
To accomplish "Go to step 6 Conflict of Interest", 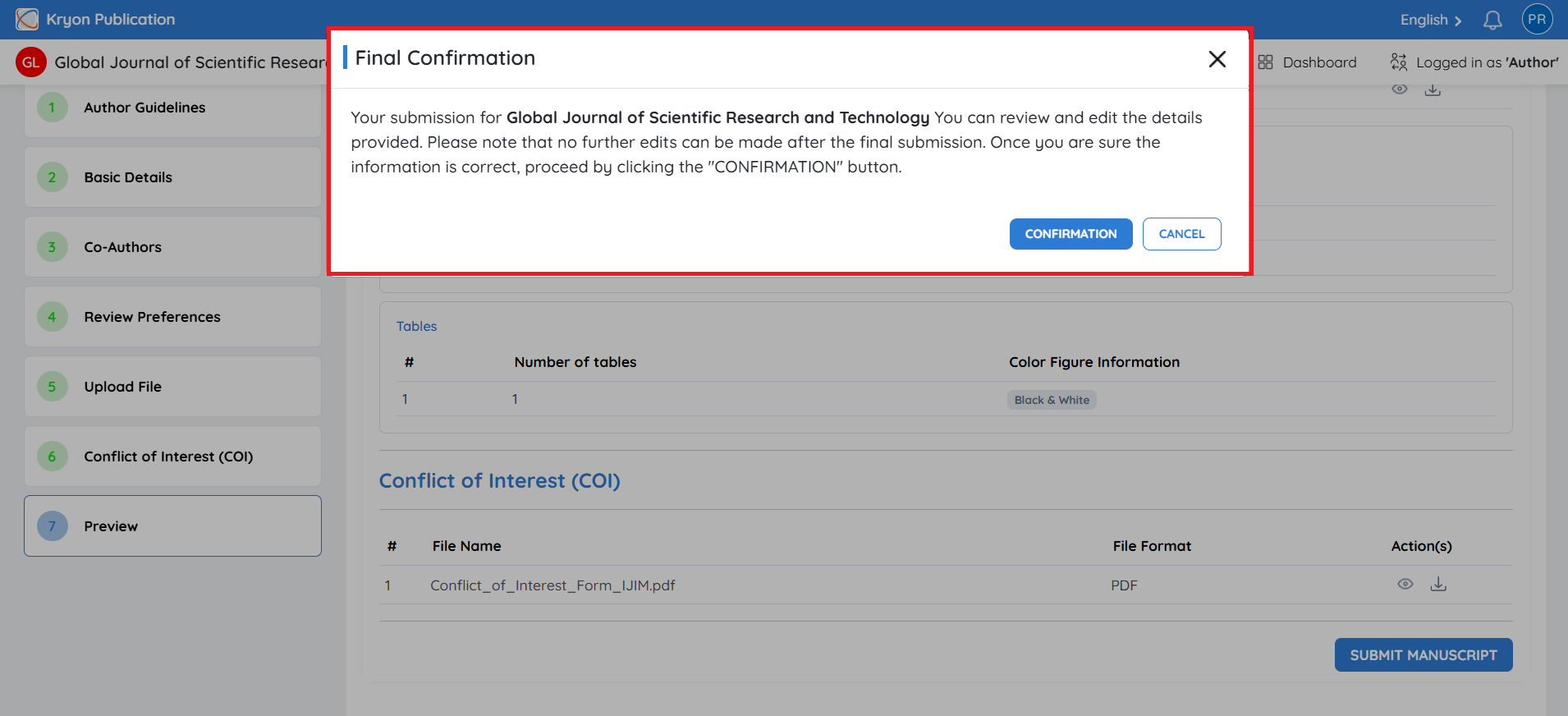I will pyautogui.click(x=172, y=457).
